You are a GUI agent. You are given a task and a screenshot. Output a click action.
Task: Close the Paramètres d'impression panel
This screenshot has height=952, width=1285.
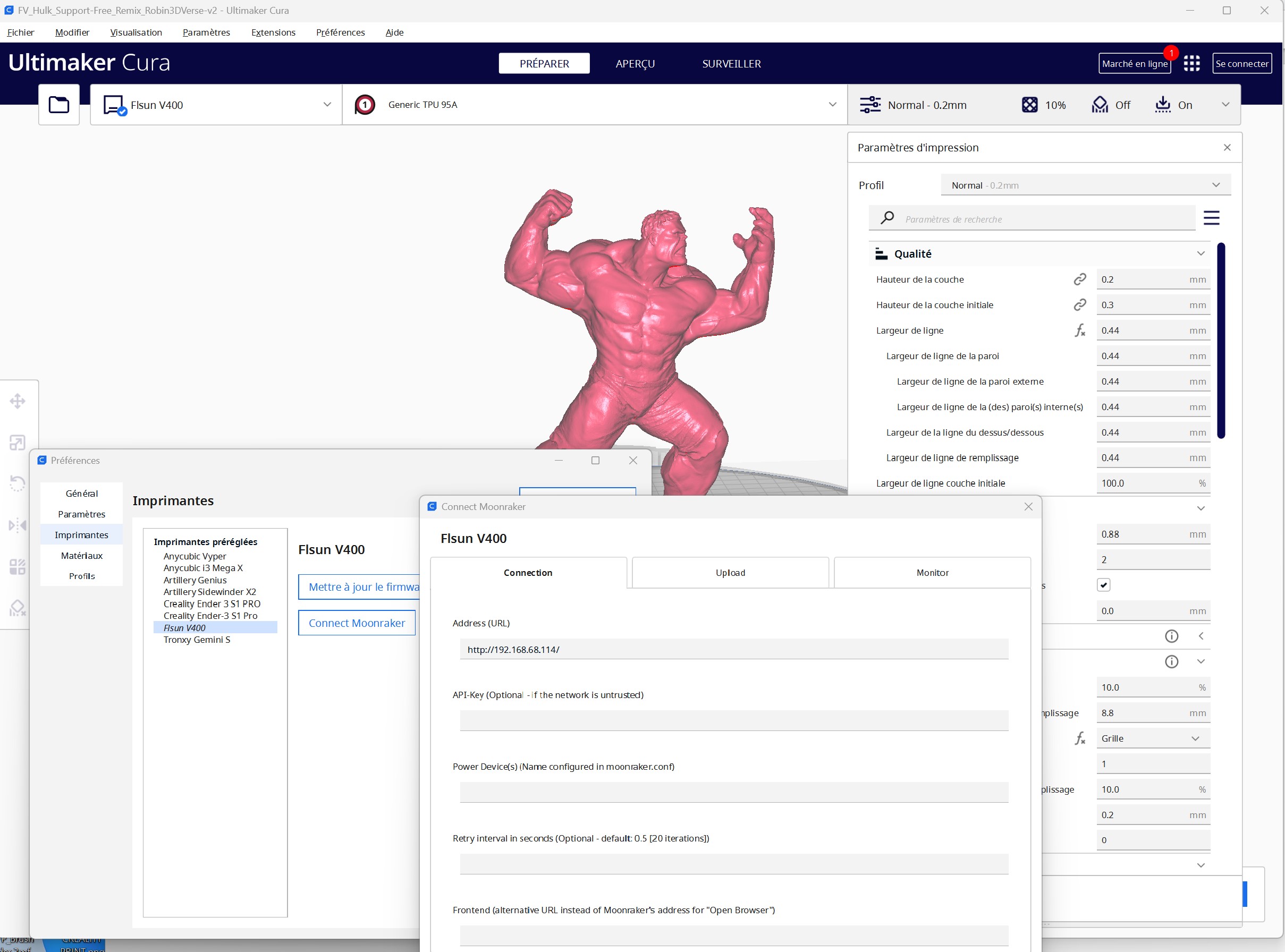point(1227,148)
